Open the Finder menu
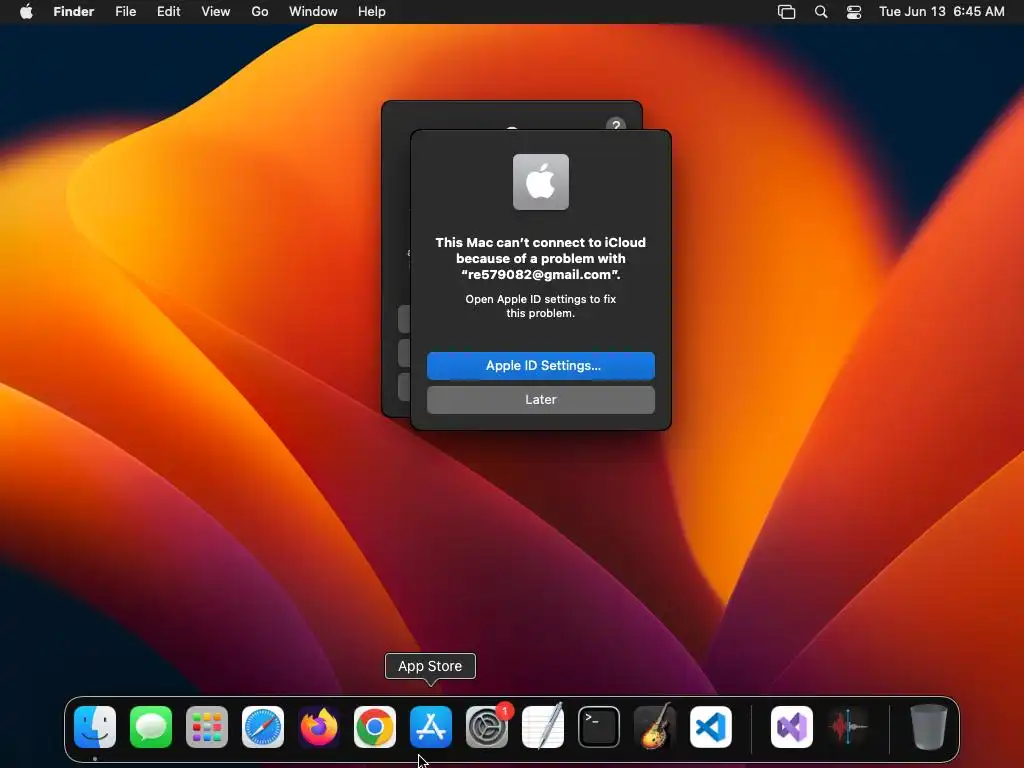Viewport: 1024px width, 768px height. click(x=74, y=12)
